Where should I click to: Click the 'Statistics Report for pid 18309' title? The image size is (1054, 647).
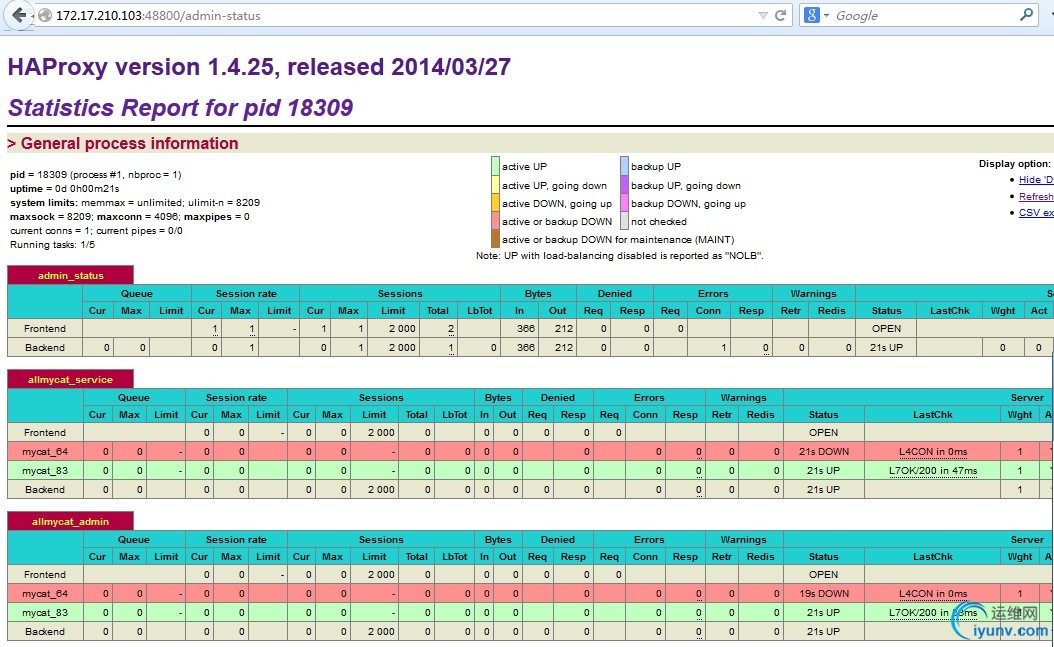180,107
